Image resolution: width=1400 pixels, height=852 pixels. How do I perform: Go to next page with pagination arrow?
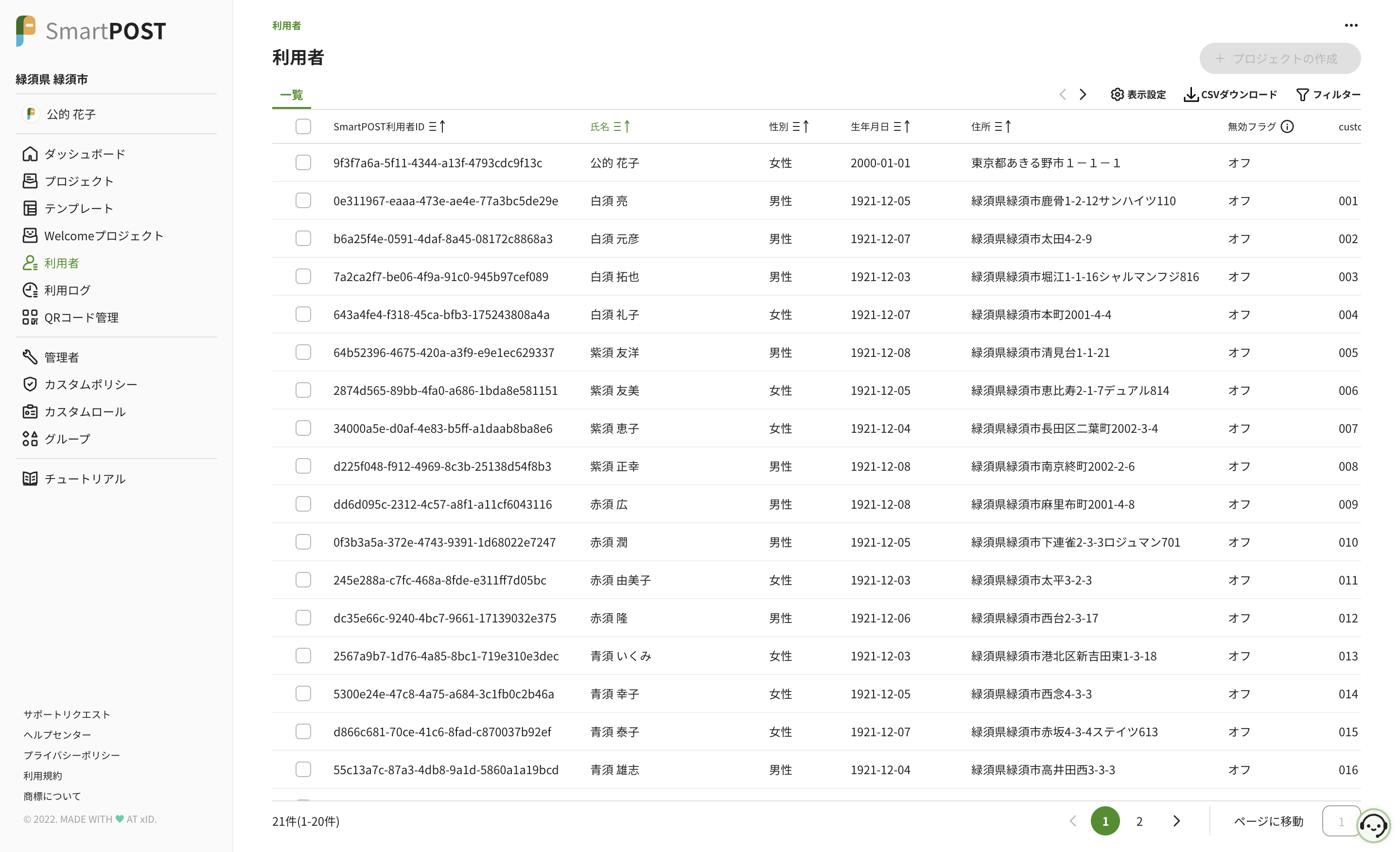coord(1177,821)
